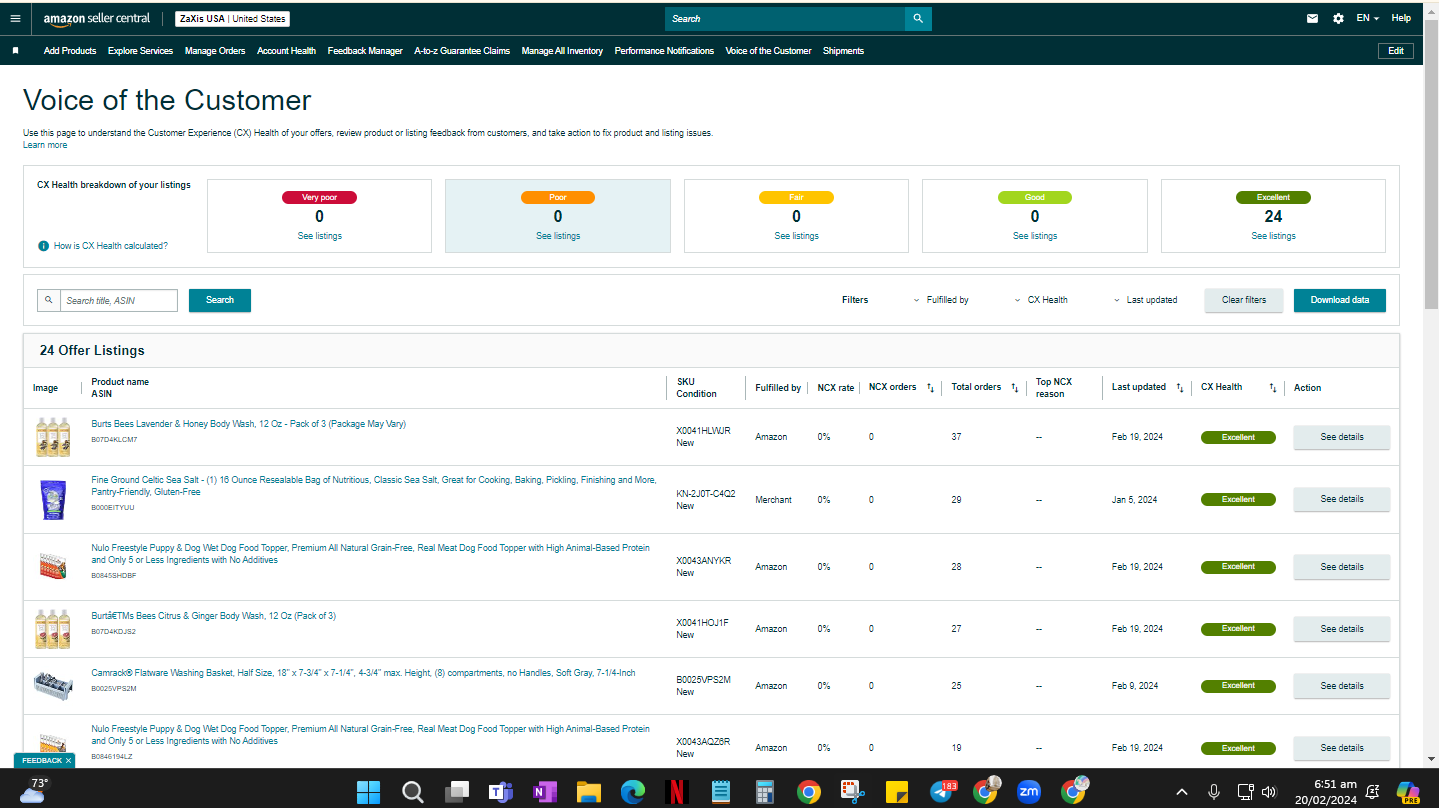Open Manage Orders

coord(215,51)
